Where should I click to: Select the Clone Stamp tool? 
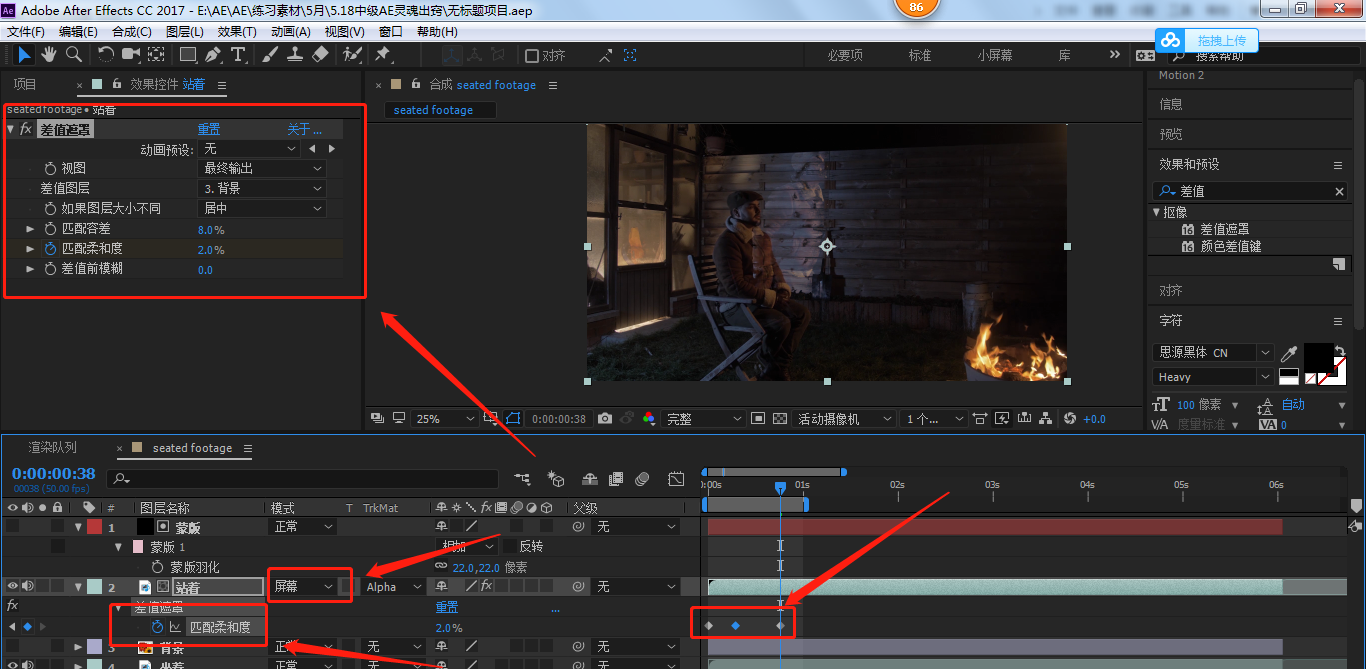[x=295, y=54]
